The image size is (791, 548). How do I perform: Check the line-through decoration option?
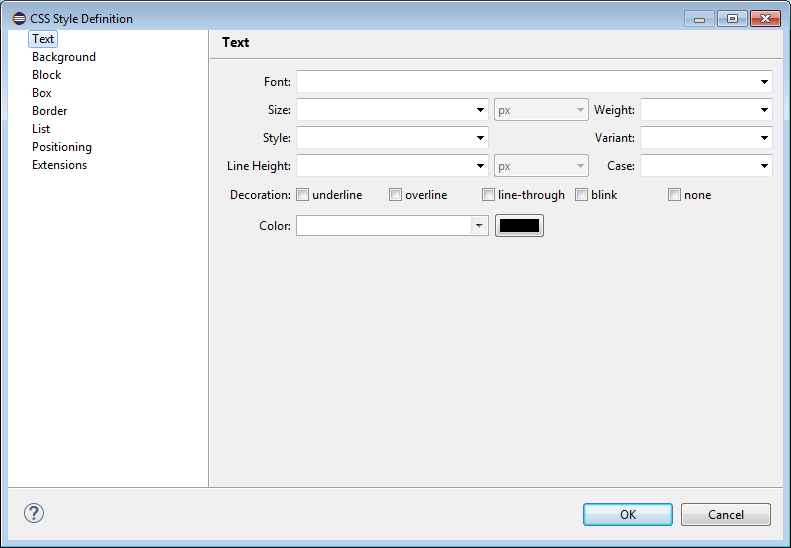point(488,195)
